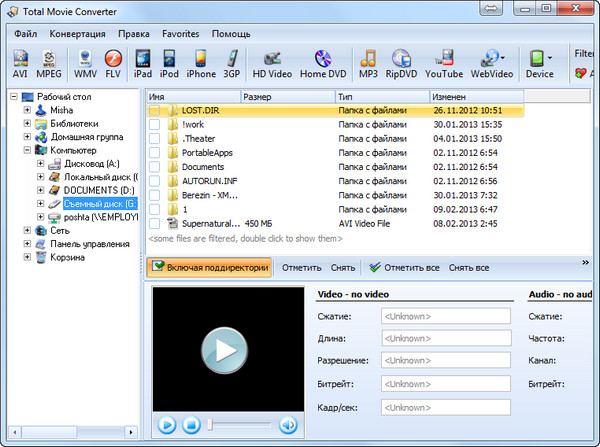
Task: Select the AVI conversion format icon
Action: click(20, 63)
